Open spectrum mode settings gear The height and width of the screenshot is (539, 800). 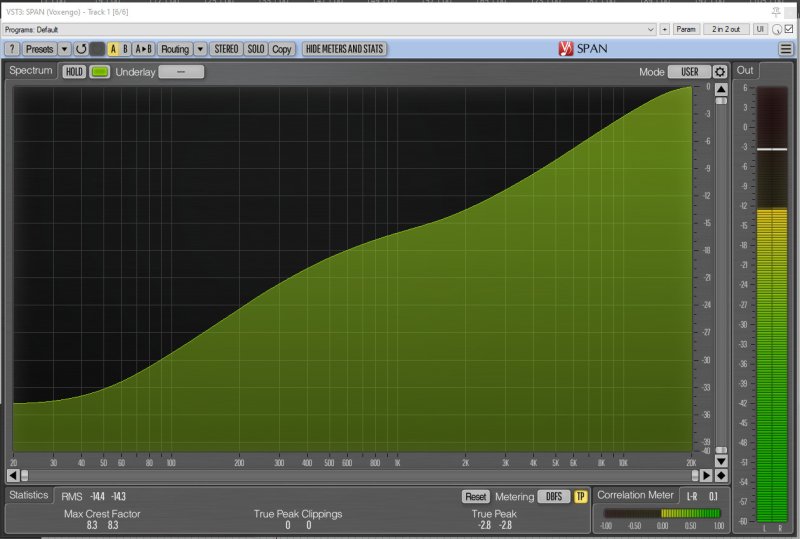(720, 72)
